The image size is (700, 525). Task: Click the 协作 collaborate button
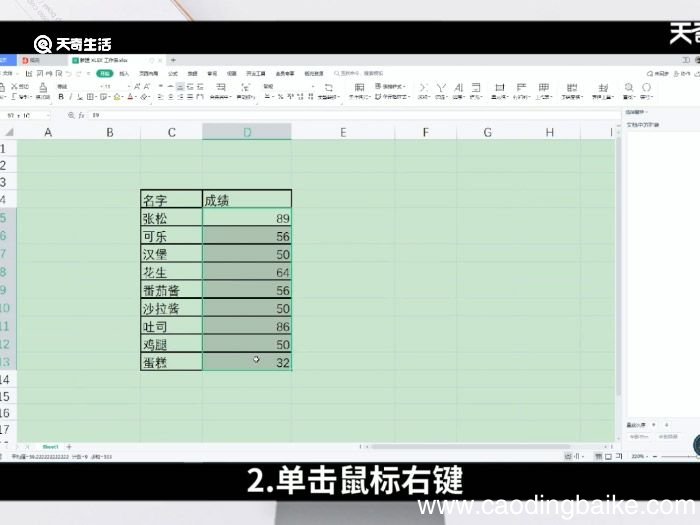682,73
